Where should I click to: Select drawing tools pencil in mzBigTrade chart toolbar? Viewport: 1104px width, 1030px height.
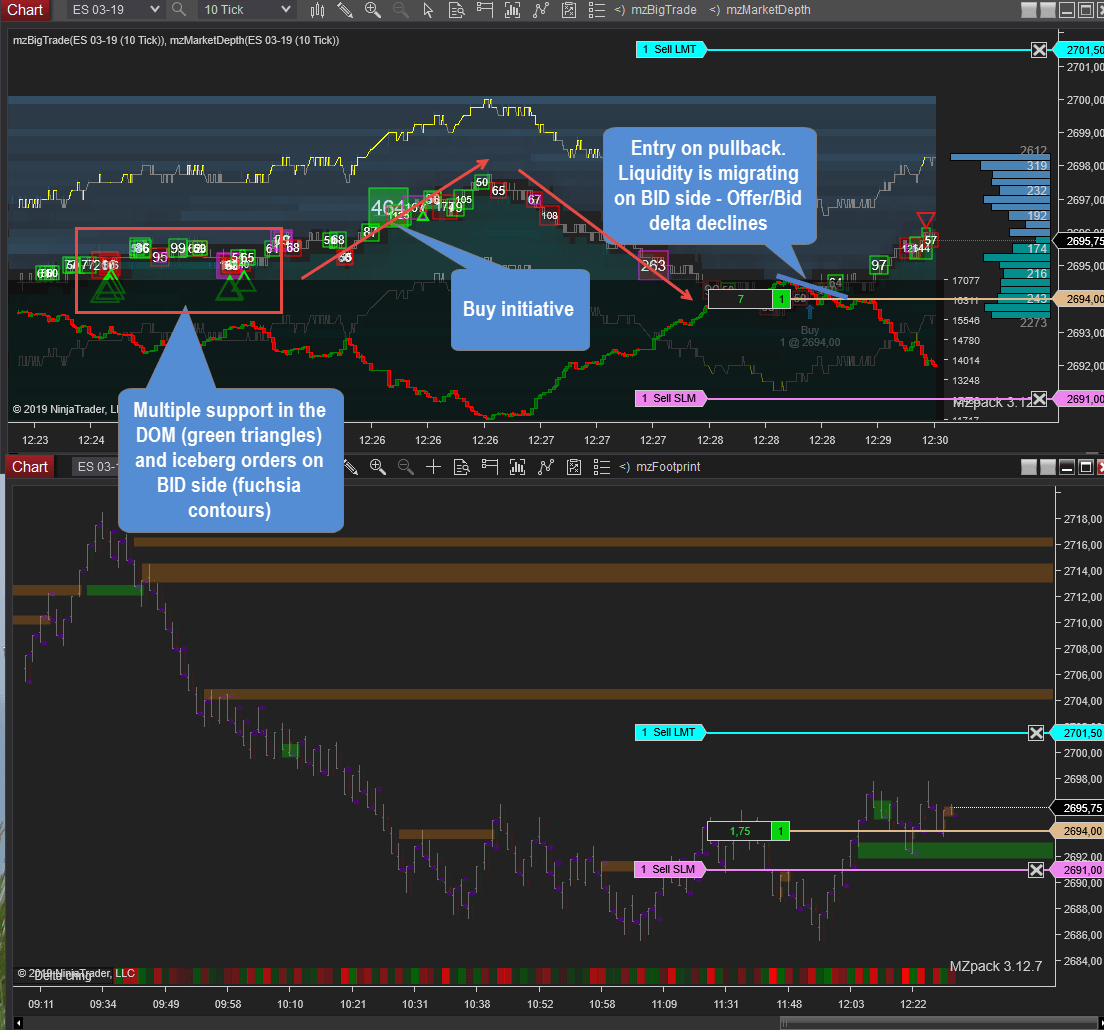(345, 10)
